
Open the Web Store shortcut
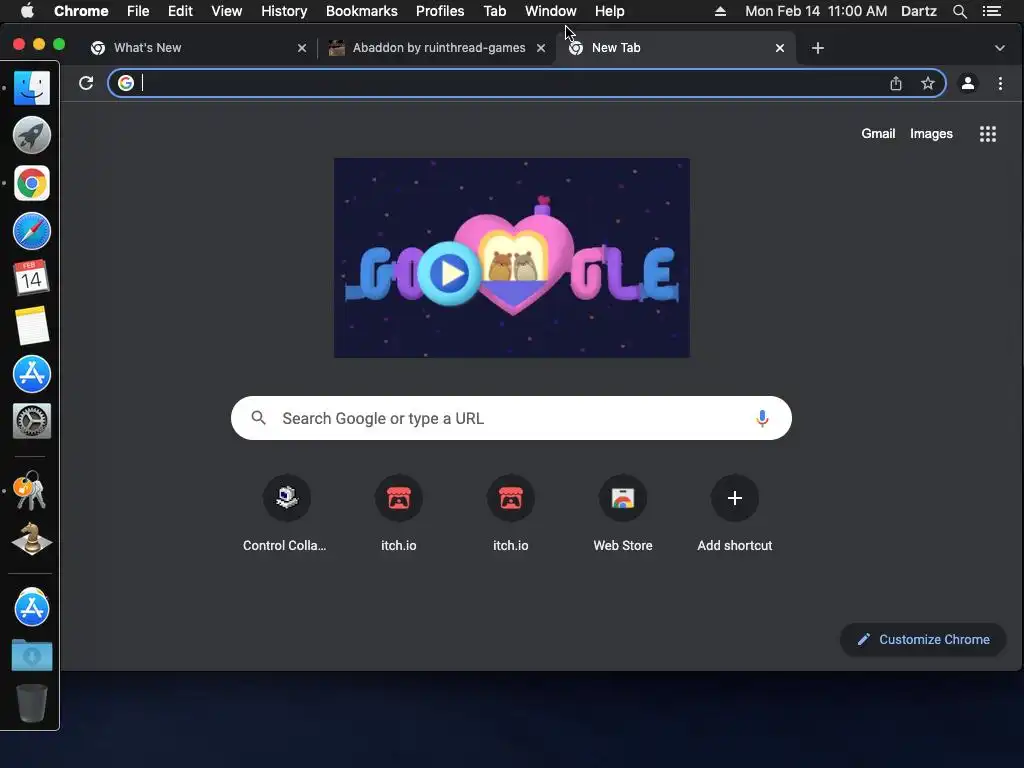pos(623,498)
